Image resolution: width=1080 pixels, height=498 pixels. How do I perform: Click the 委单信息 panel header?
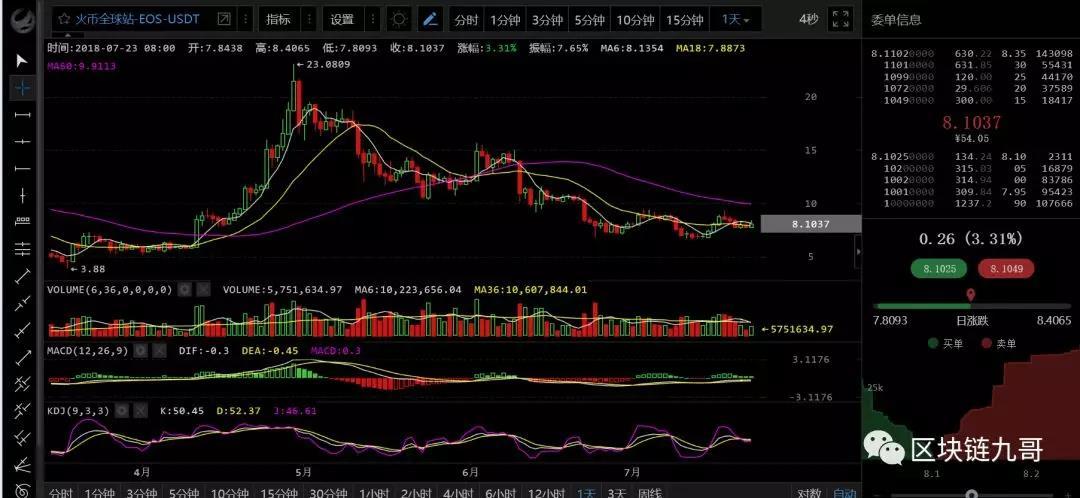(896, 19)
